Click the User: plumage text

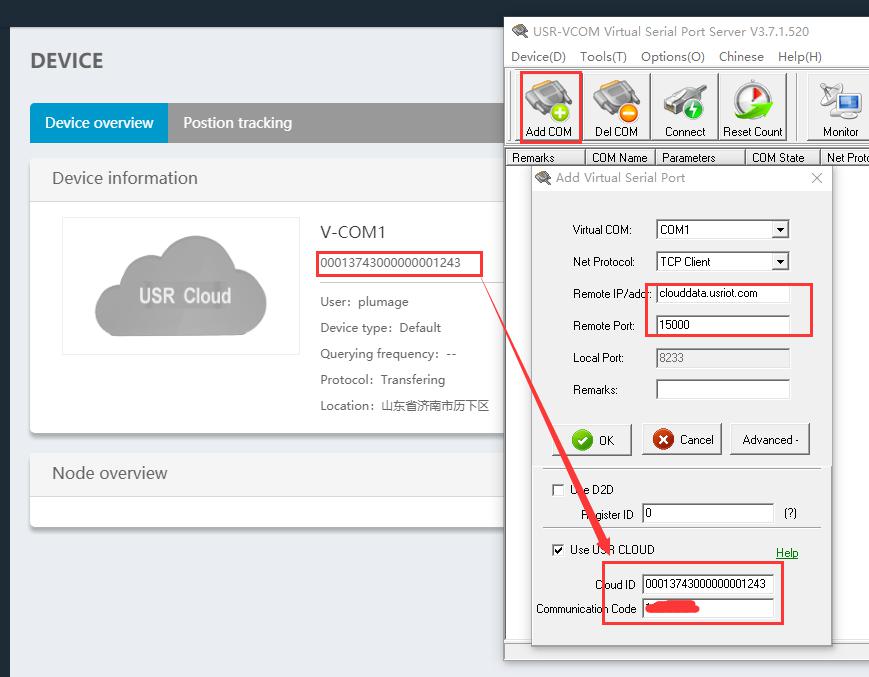pos(364,302)
